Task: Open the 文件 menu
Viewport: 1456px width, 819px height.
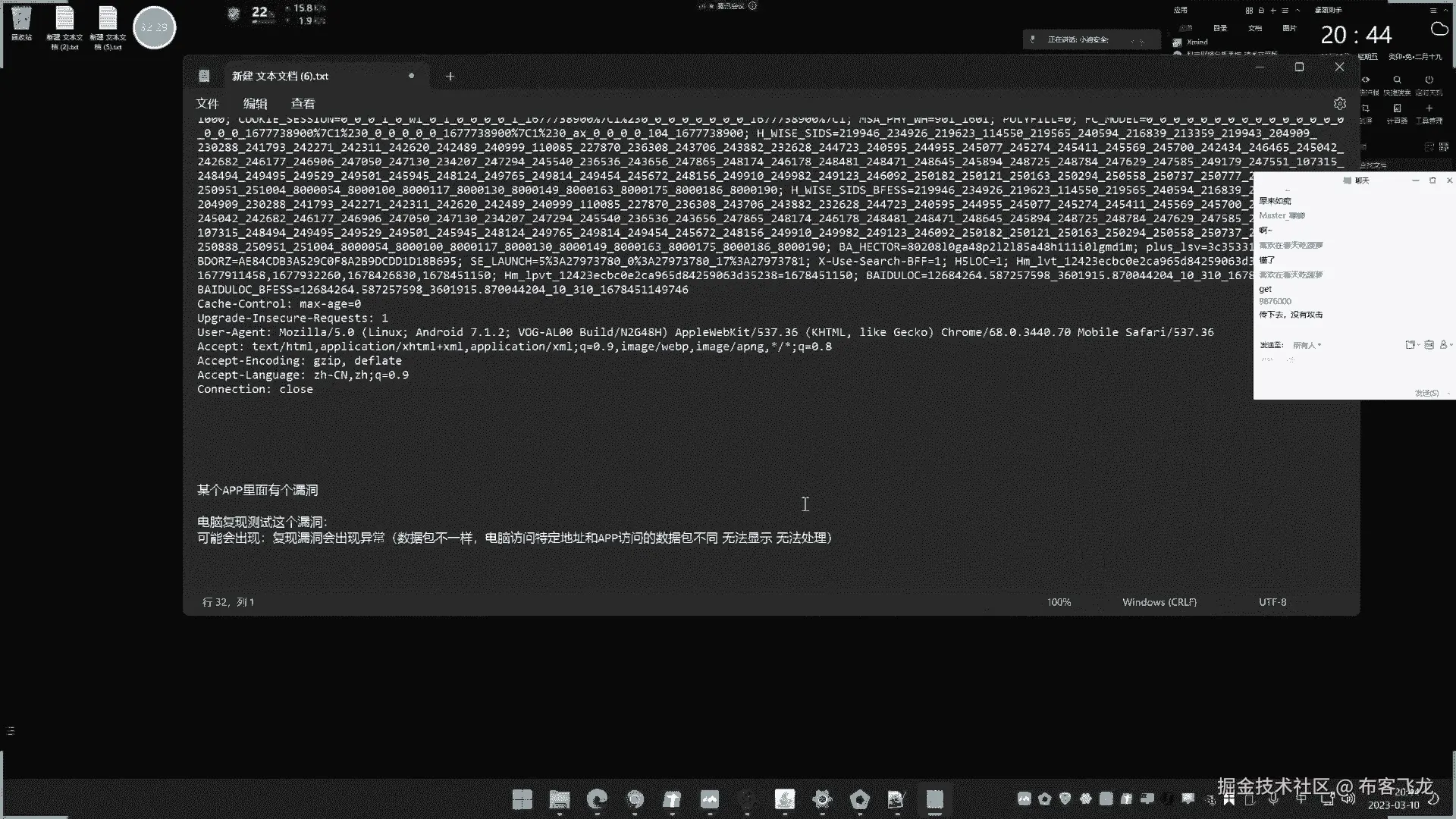Action: [x=207, y=103]
